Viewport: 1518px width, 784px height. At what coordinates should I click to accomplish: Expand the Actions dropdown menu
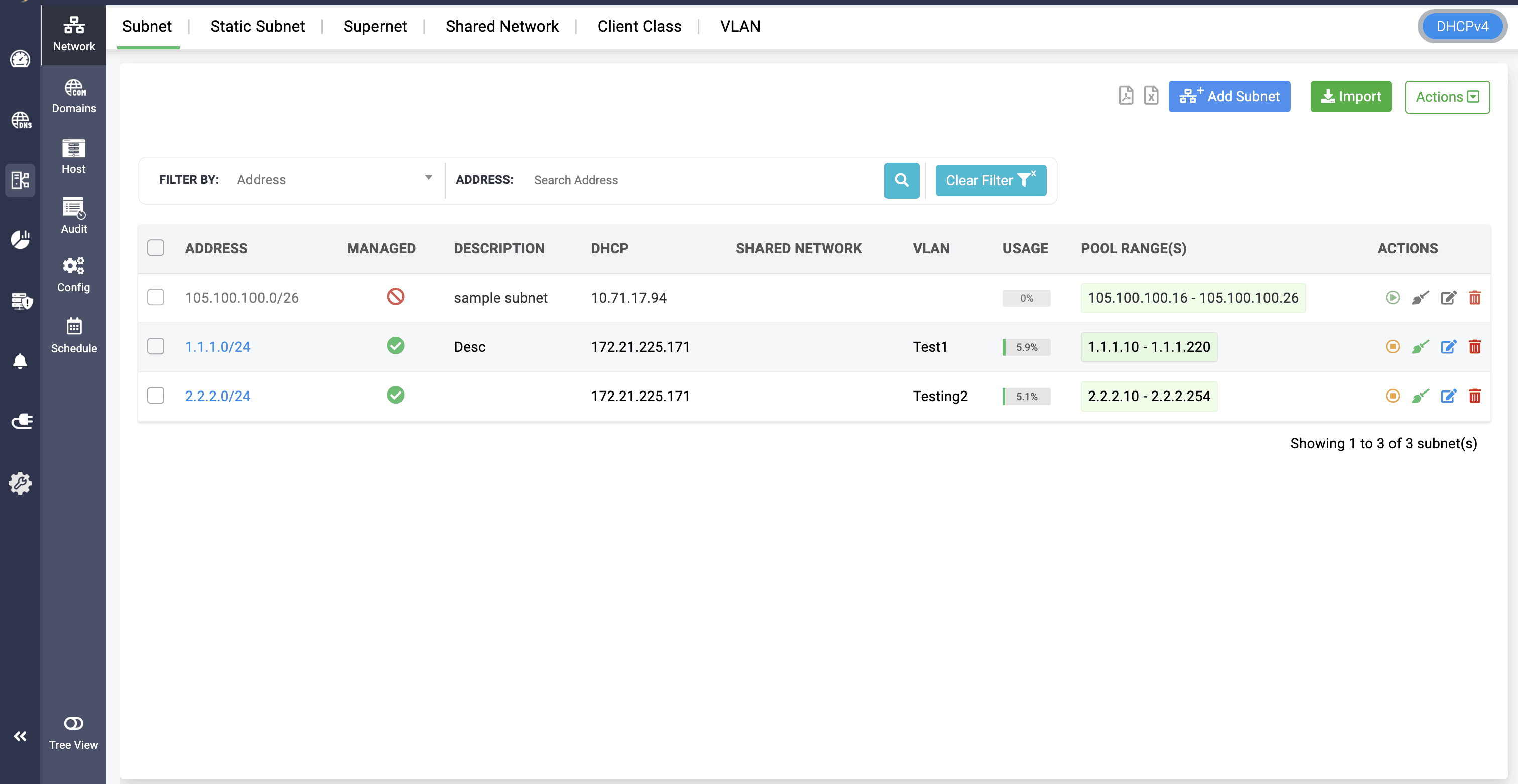pos(1447,97)
